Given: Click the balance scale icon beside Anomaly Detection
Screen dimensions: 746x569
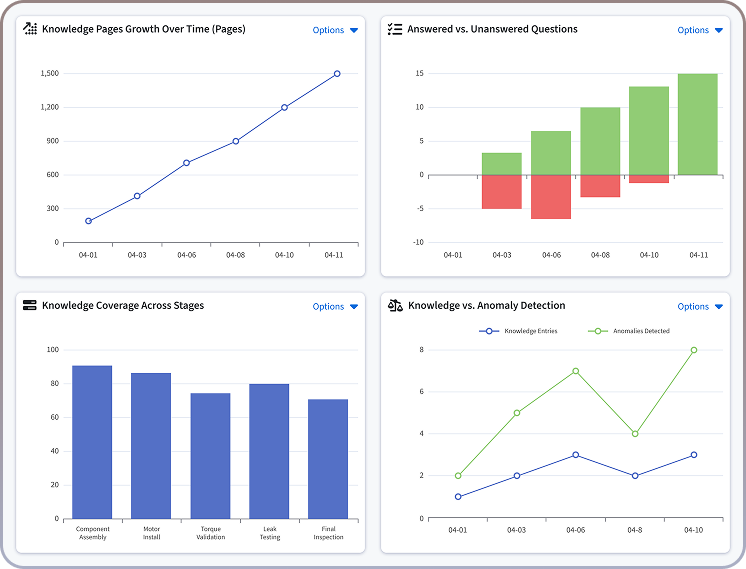Looking at the screenshot, I should 395,306.
